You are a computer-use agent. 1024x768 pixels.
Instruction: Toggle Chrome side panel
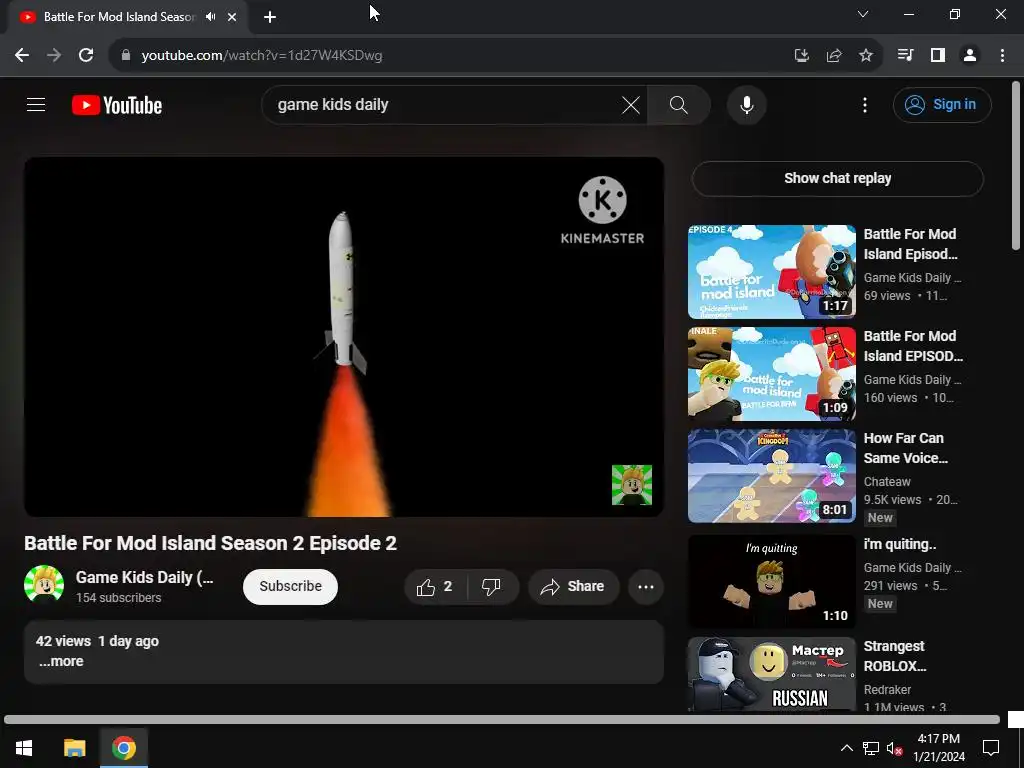pyautogui.click(x=938, y=55)
